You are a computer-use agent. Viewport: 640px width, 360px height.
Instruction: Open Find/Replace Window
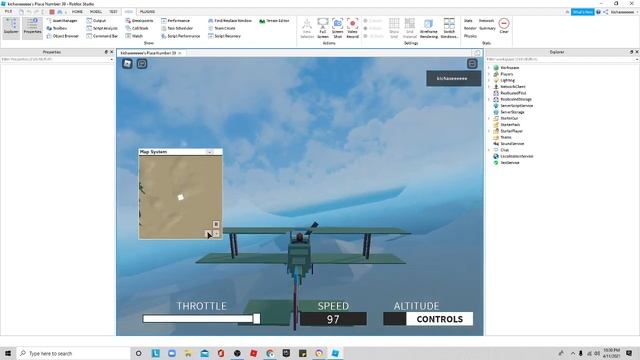coord(230,20)
